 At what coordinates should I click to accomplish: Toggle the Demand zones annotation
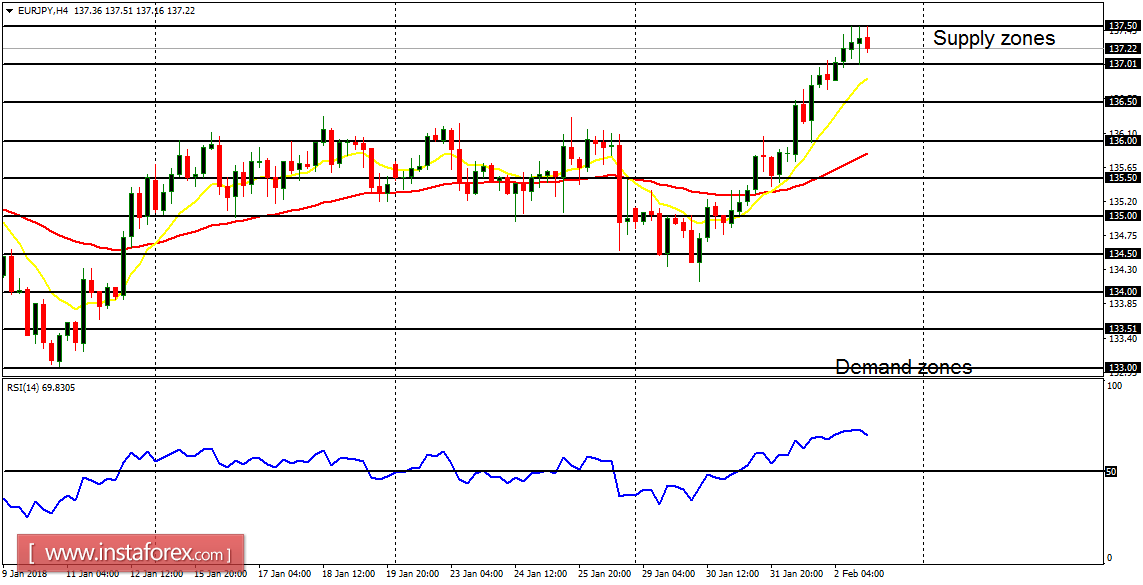click(904, 367)
